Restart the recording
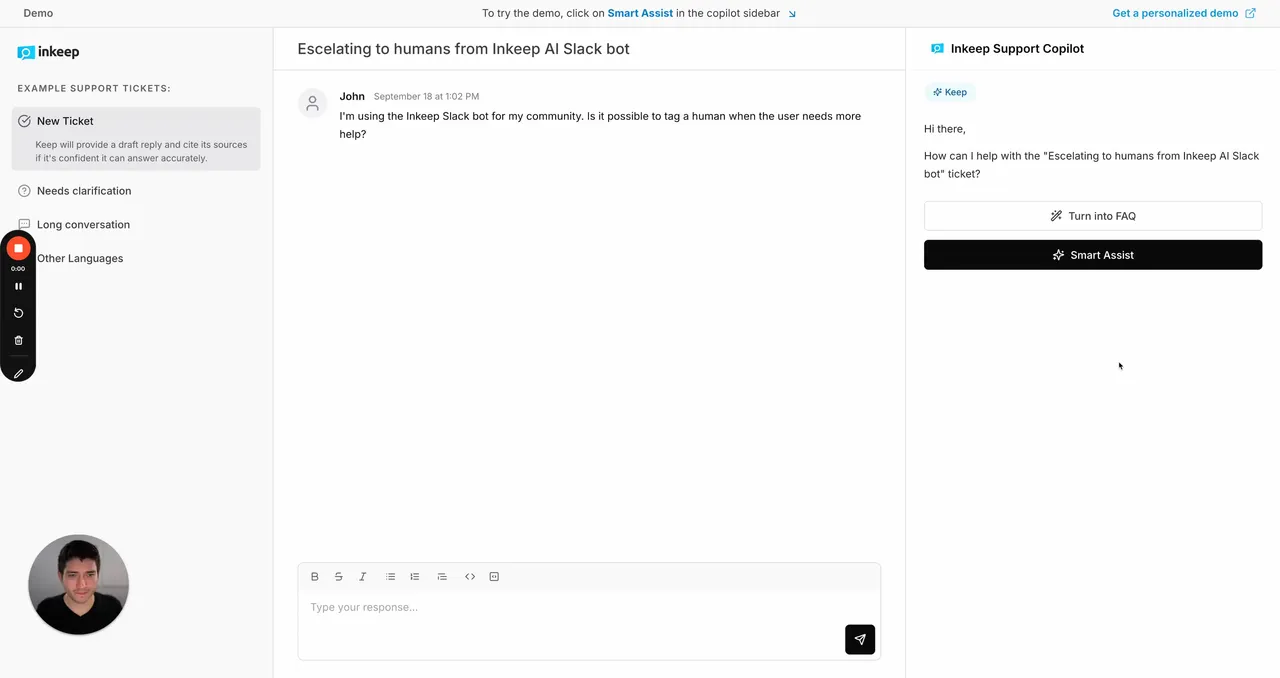This screenshot has height=678, width=1280. [18, 313]
